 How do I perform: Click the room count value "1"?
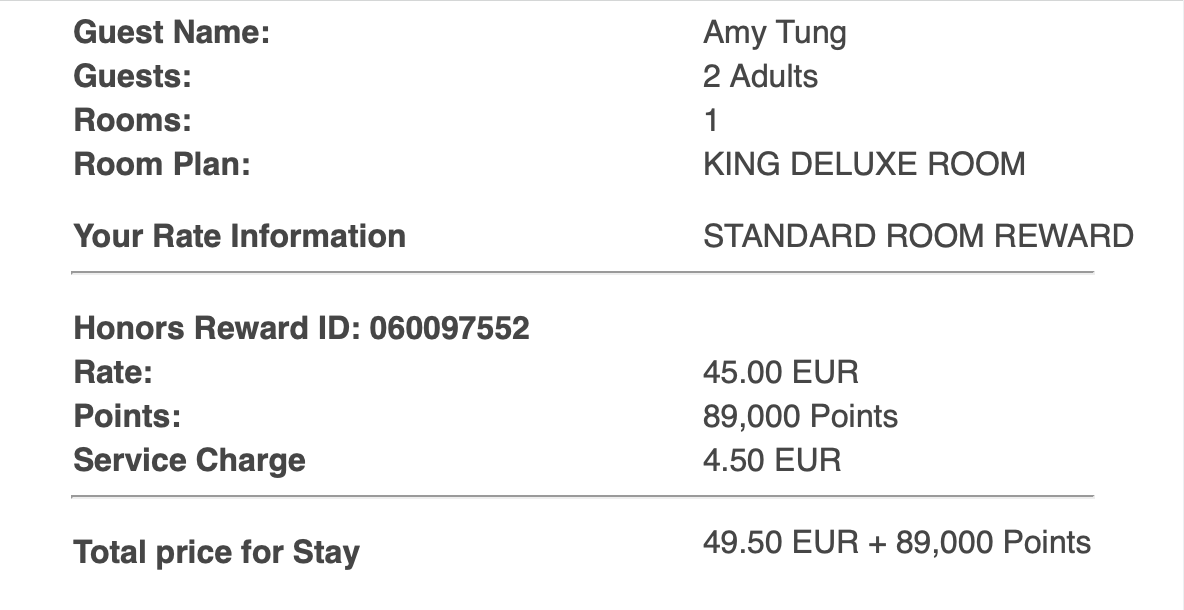pos(711,121)
